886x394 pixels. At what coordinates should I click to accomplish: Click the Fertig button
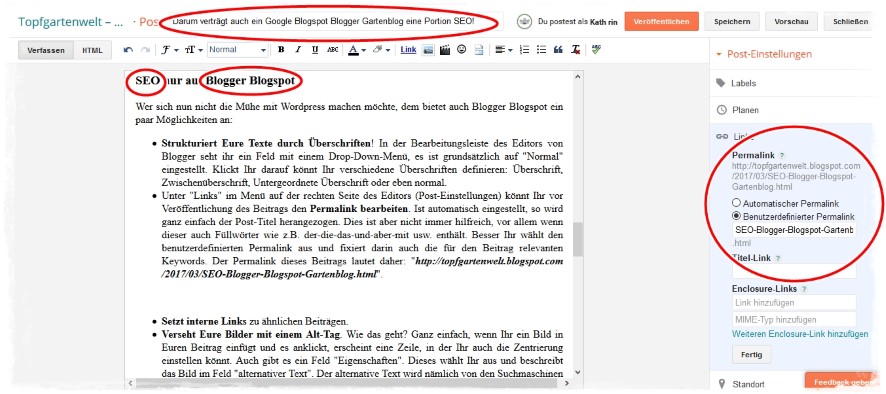tap(751, 355)
